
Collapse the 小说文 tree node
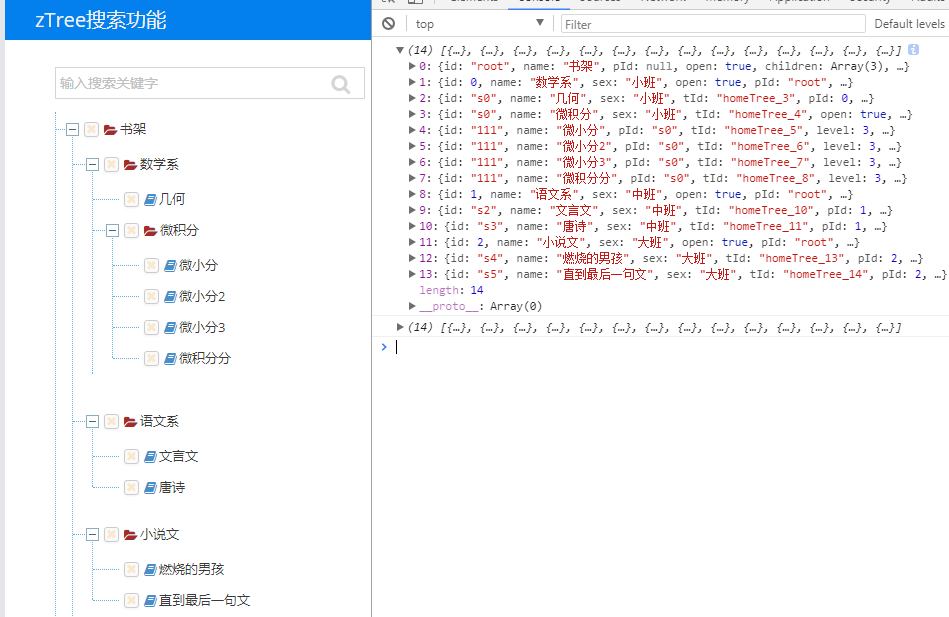tap(93, 535)
